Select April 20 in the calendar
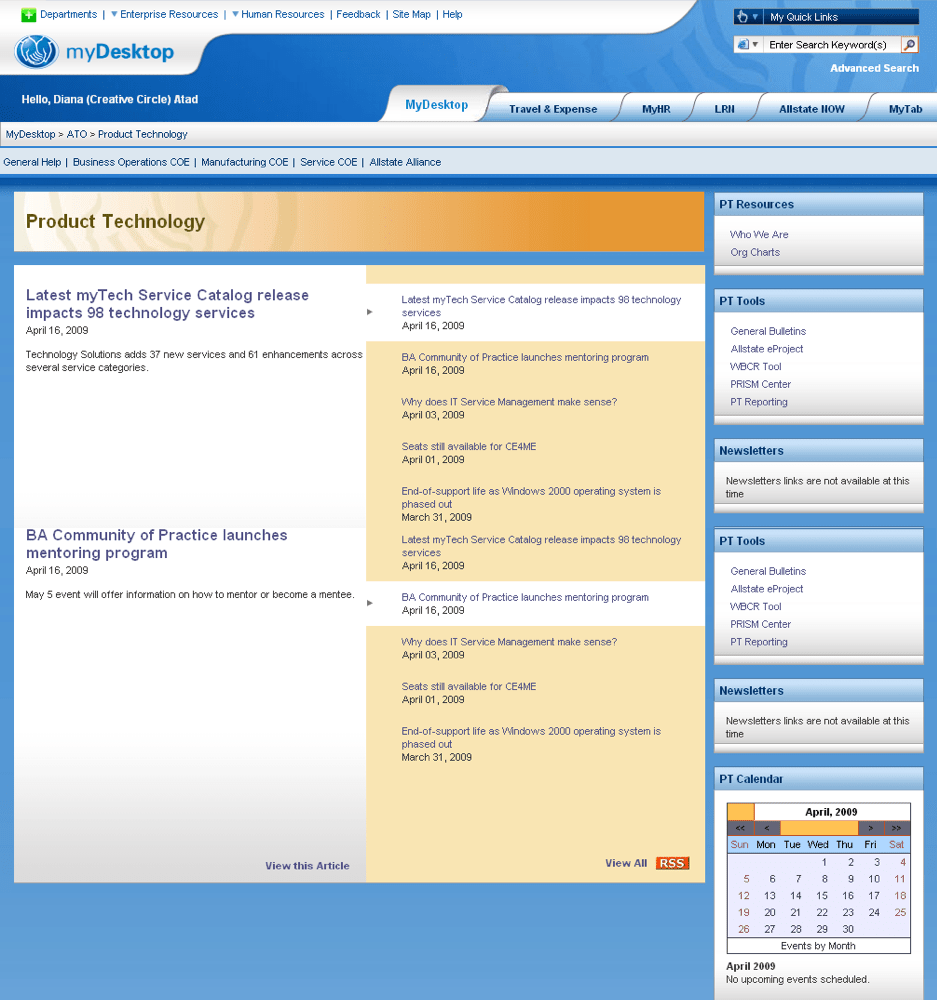Screen dimensions: 937x1000 pos(770,913)
